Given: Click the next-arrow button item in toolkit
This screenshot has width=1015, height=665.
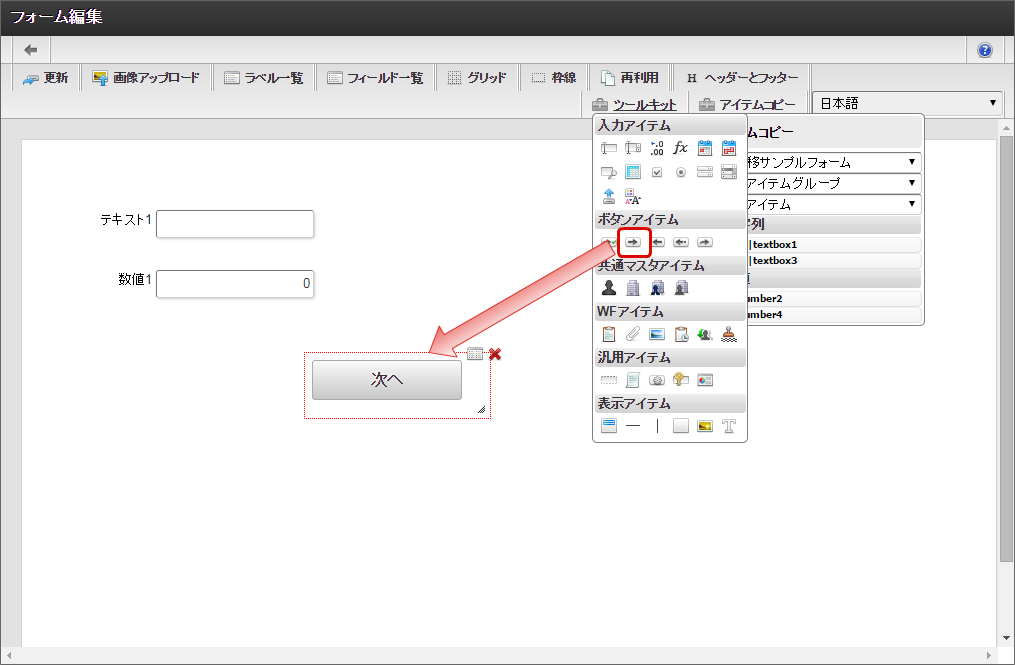Looking at the screenshot, I should pyautogui.click(x=632, y=242).
